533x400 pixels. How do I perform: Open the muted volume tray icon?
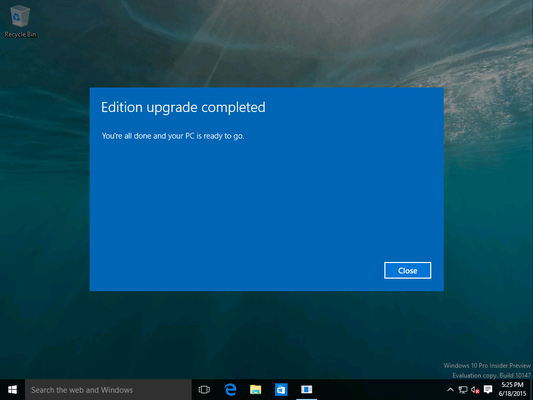(475, 390)
